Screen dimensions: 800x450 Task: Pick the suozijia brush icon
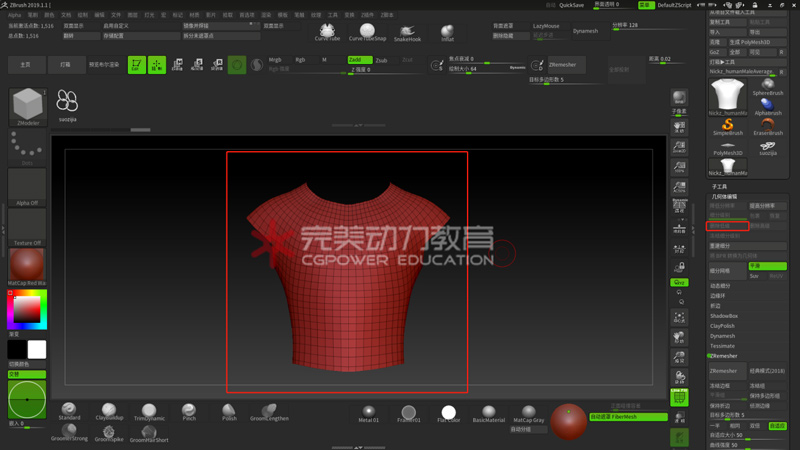coord(67,106)
